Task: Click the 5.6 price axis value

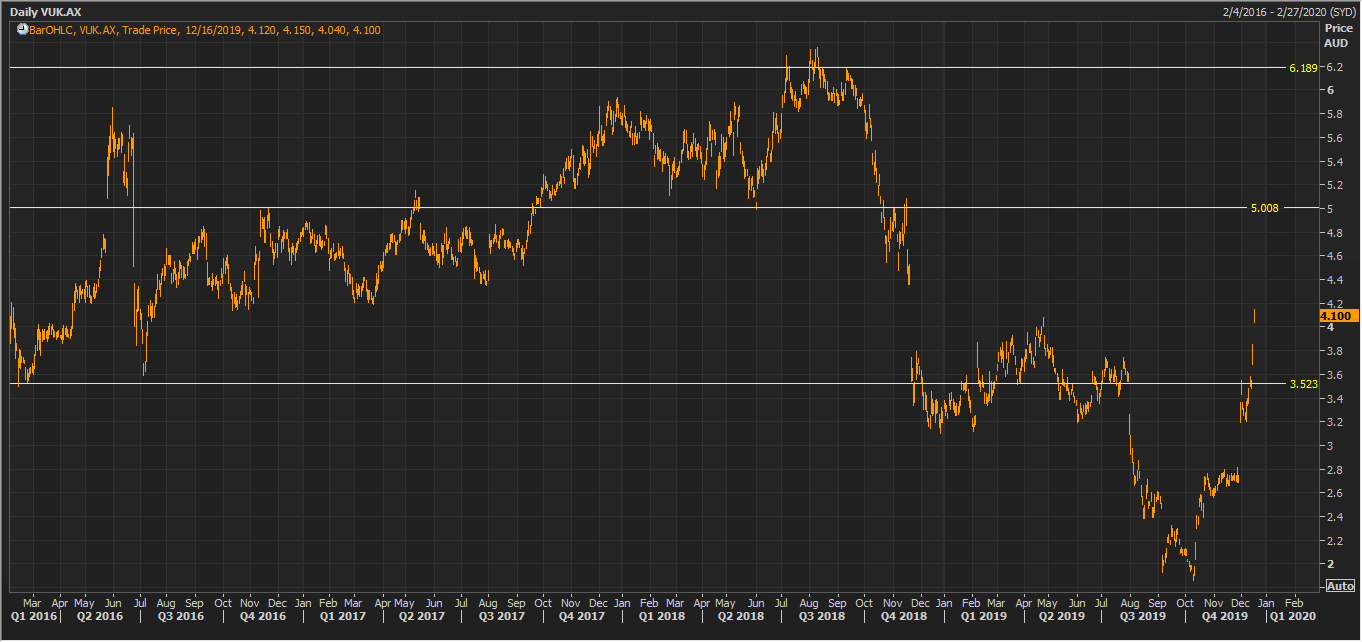Action: [1334, 138]
